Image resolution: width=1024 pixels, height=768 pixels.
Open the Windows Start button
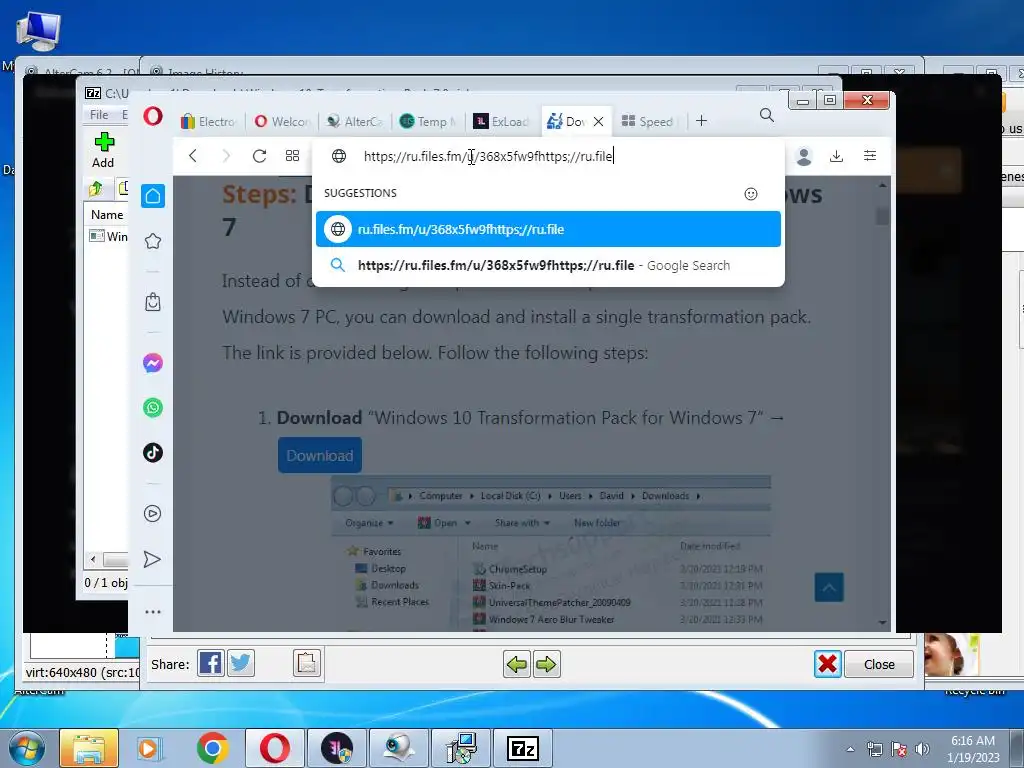tap(27, 748)
